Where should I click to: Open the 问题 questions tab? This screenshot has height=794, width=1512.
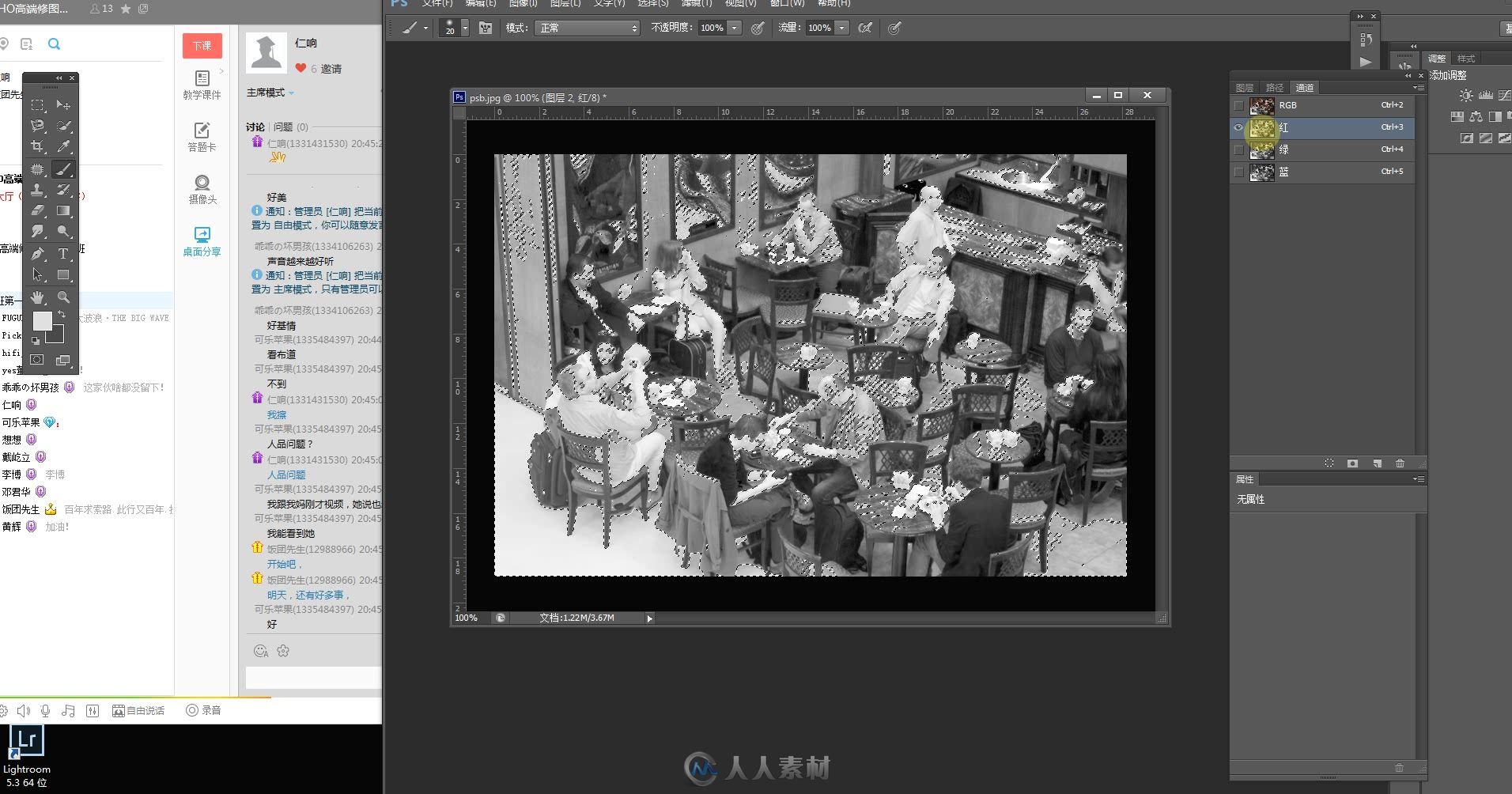tap(290, 127)
